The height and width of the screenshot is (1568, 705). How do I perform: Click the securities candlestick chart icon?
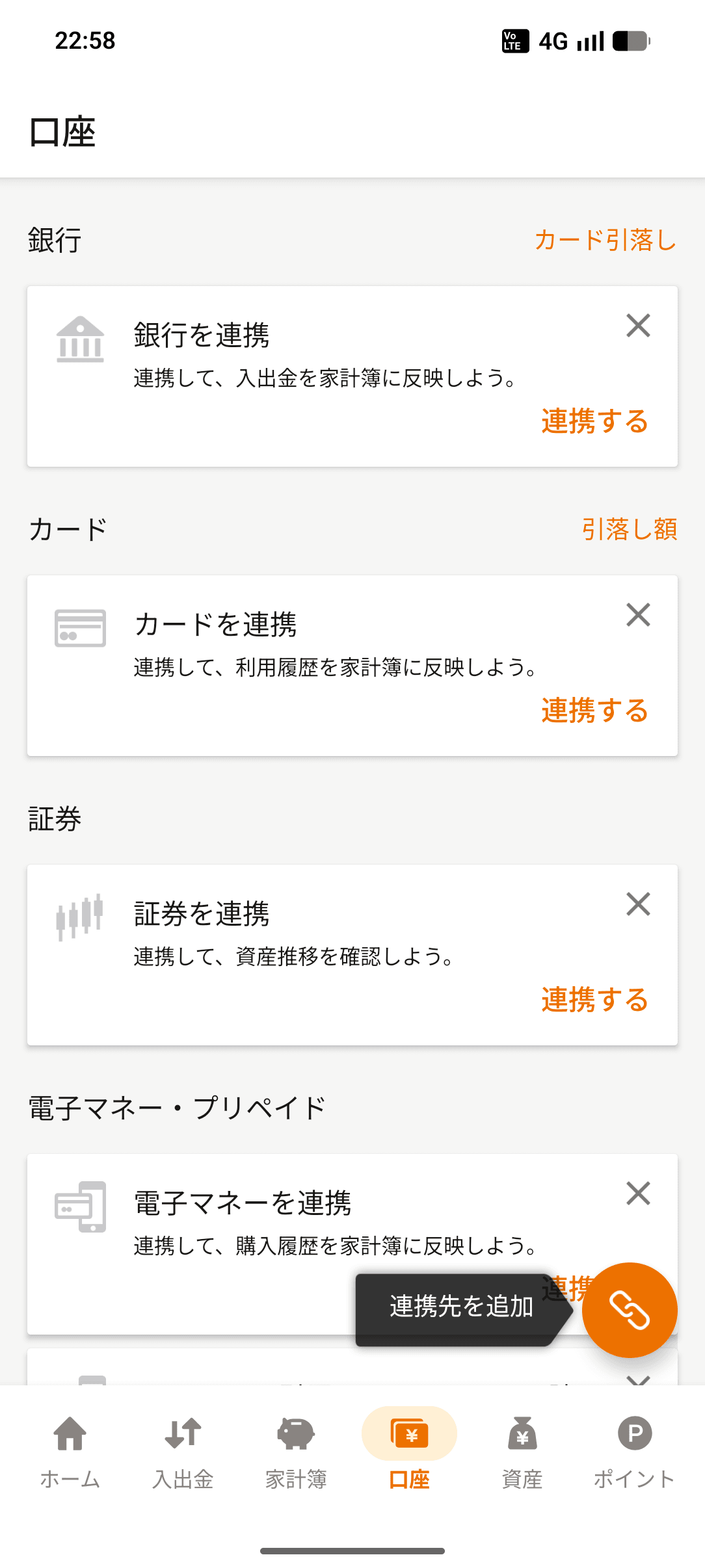pyautogui.click(x=80, y=917)
